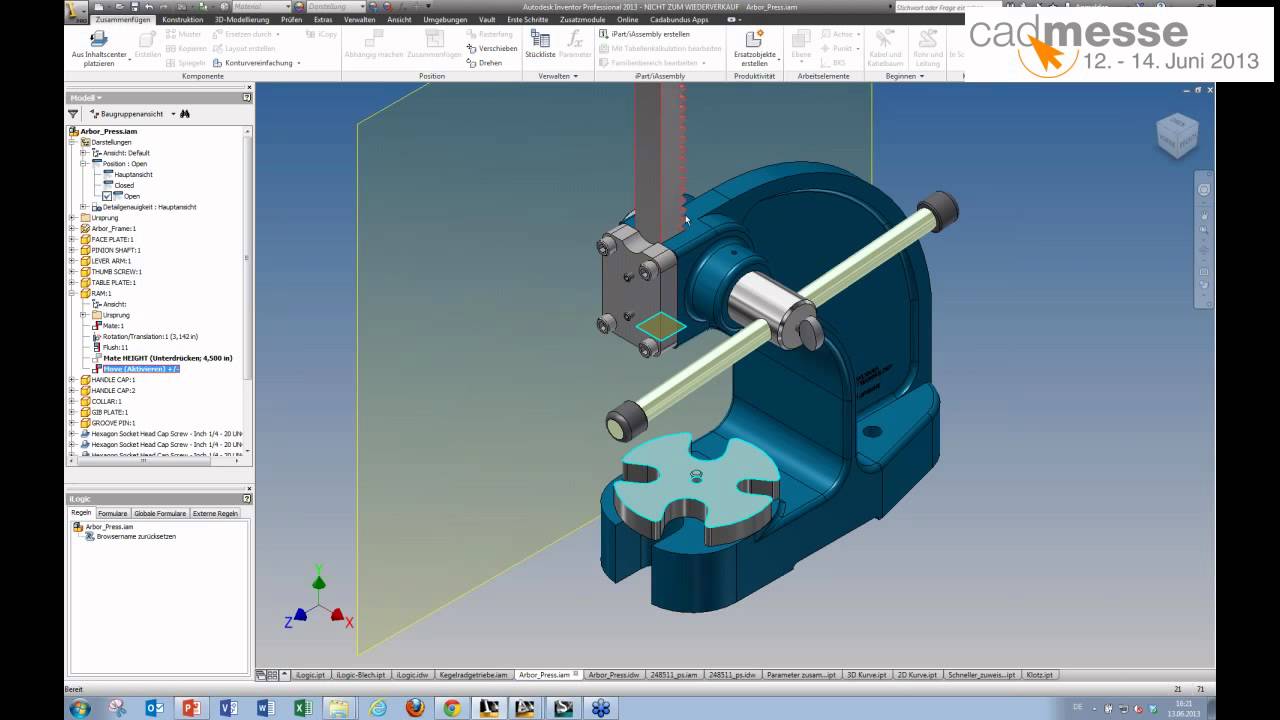
Task: Expand the LEVER ARM:1 node
Action: (72, 261)
